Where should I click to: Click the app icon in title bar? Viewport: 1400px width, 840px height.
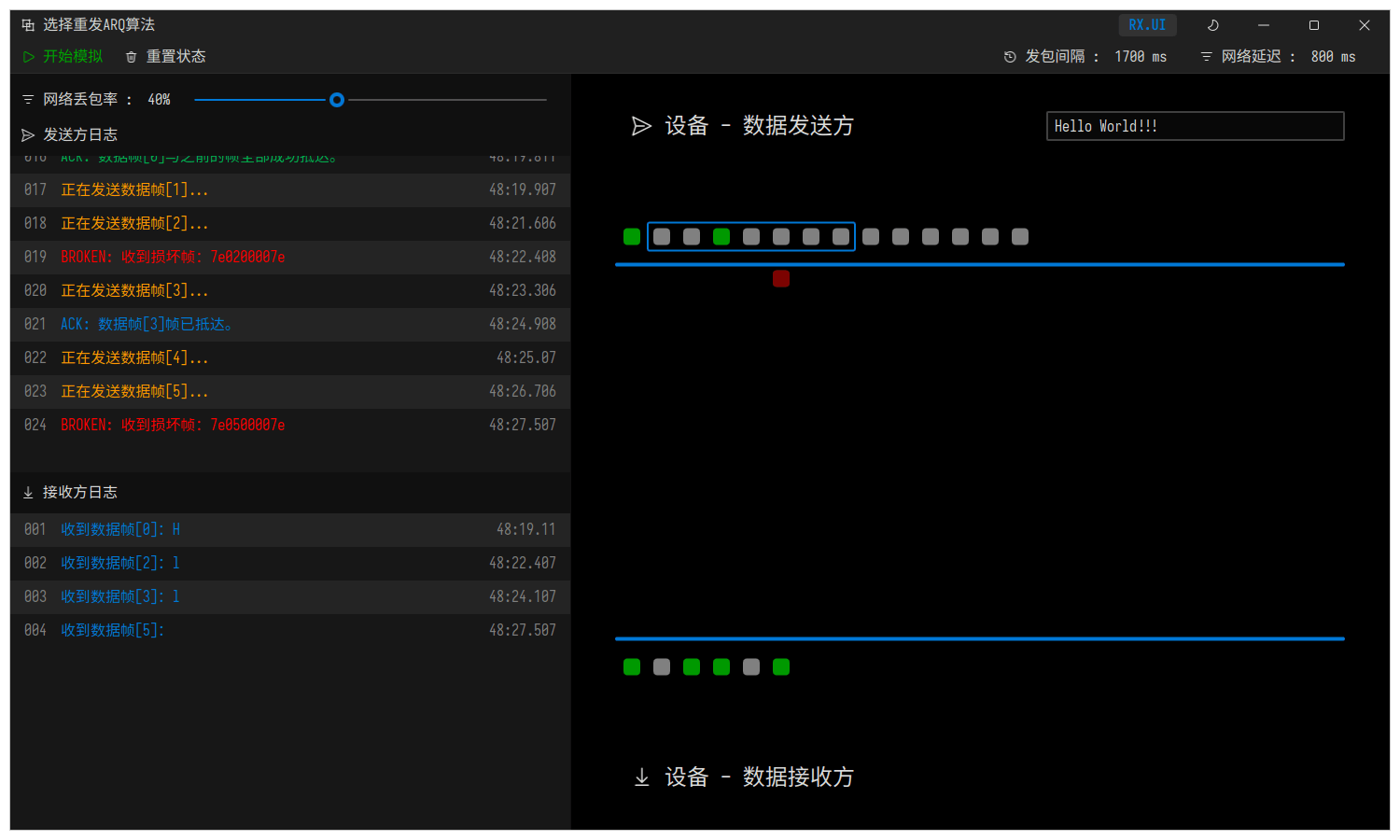pos(28,25)
